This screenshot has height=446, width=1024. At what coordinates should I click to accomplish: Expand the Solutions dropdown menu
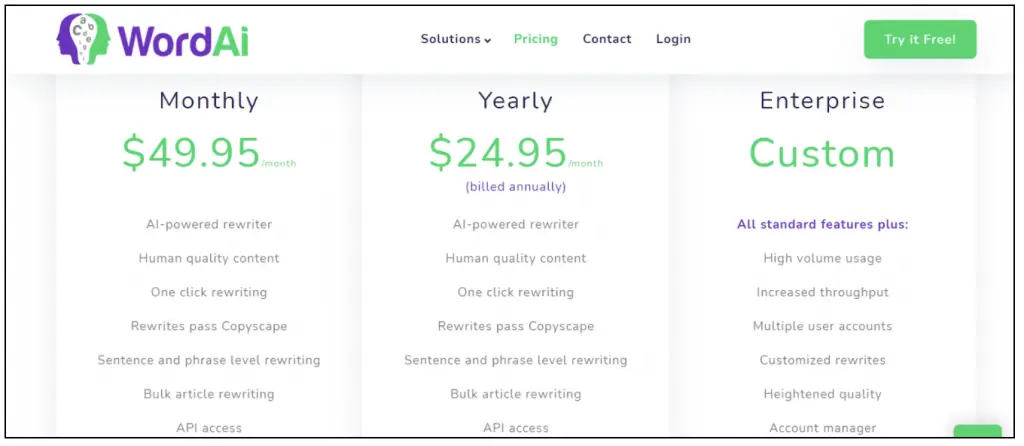(x=455, y=39)
